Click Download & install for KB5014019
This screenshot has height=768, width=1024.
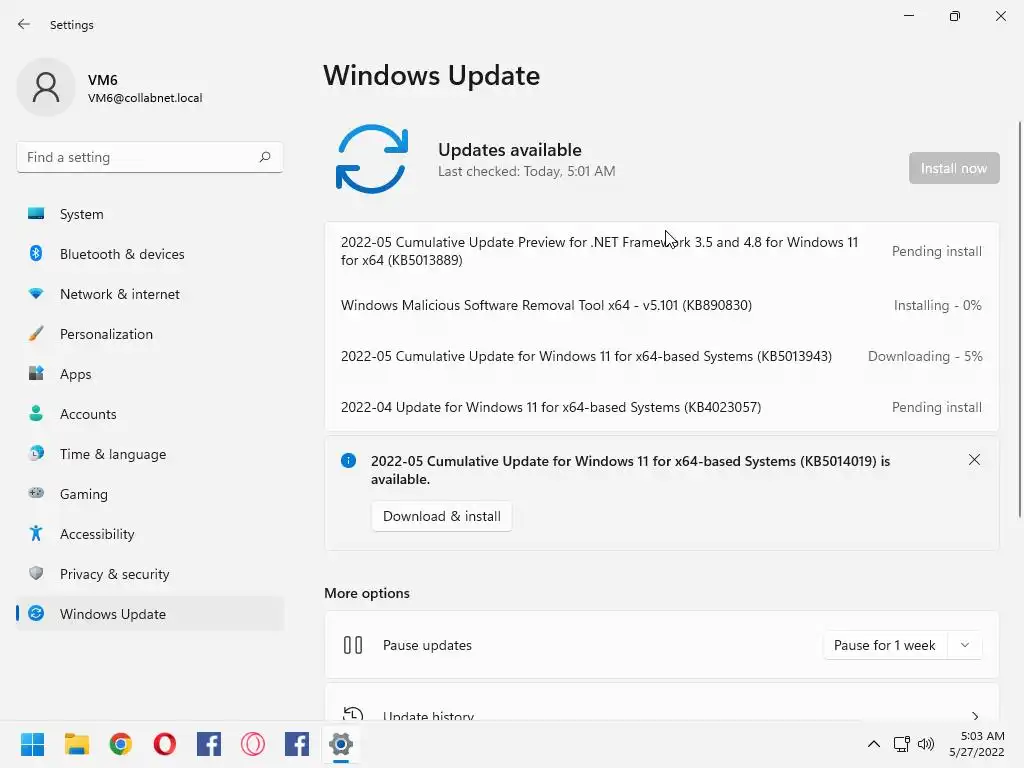click(441, 516)
